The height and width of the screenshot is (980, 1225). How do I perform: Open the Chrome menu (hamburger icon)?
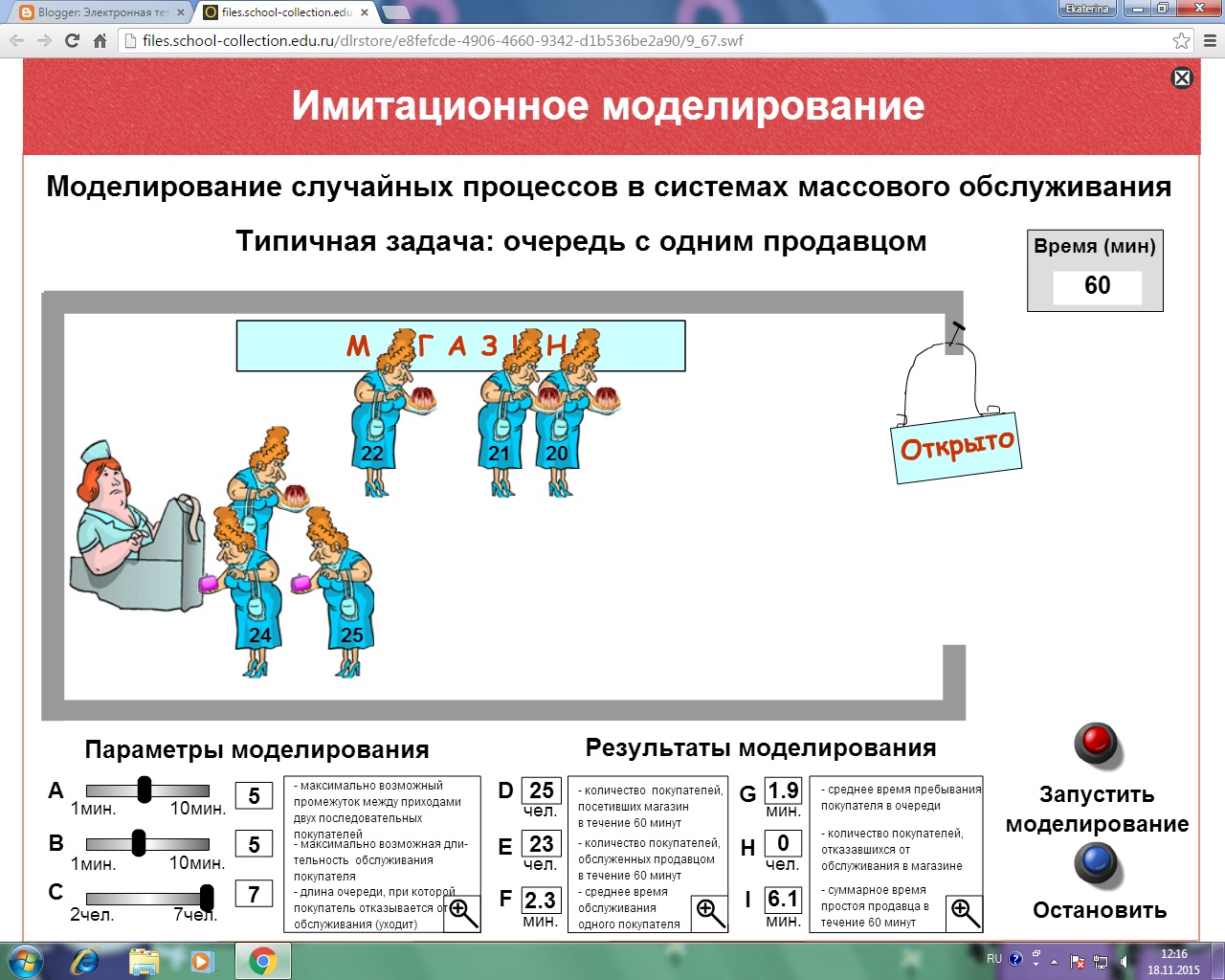point(1208,40)
